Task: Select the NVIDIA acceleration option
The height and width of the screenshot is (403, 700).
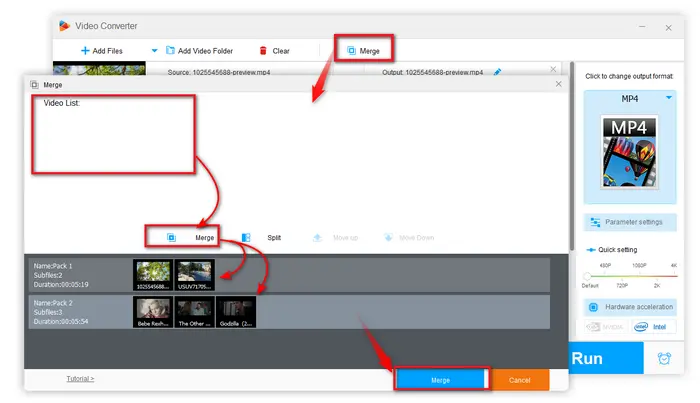Action: [x=605, y=327]
